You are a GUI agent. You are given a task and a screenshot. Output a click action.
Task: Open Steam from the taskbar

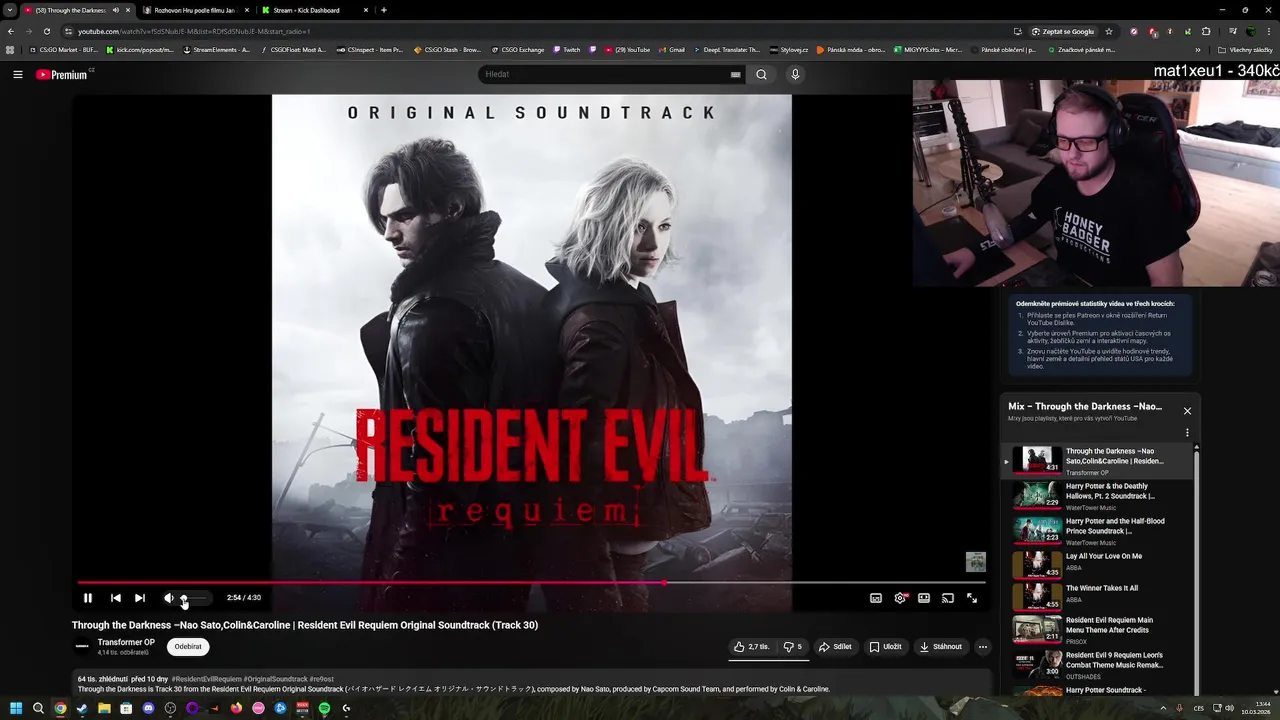pyautogui.click(x=82, y=708)
